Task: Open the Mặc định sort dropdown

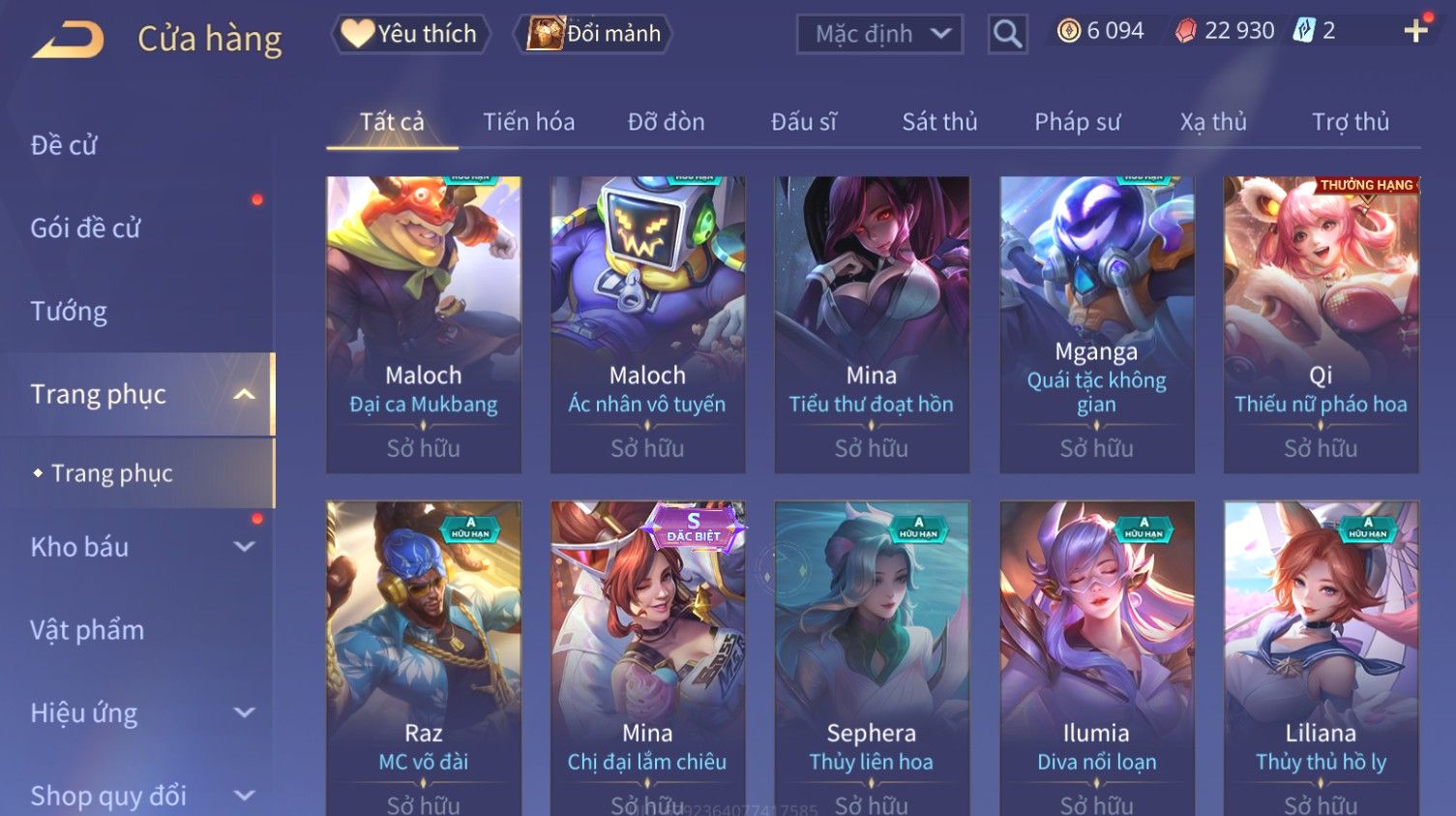Action: [x=879, y=35]
